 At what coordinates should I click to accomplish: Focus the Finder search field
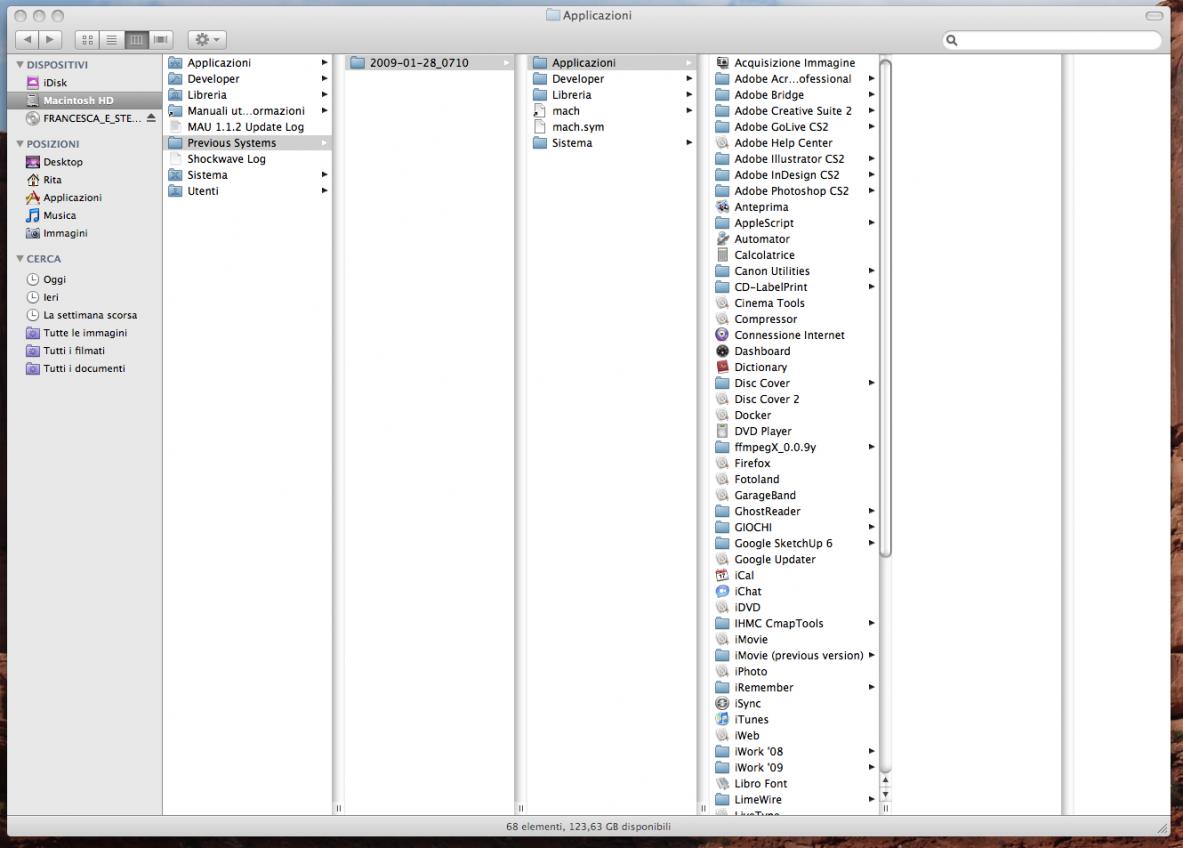point(1052,40)
